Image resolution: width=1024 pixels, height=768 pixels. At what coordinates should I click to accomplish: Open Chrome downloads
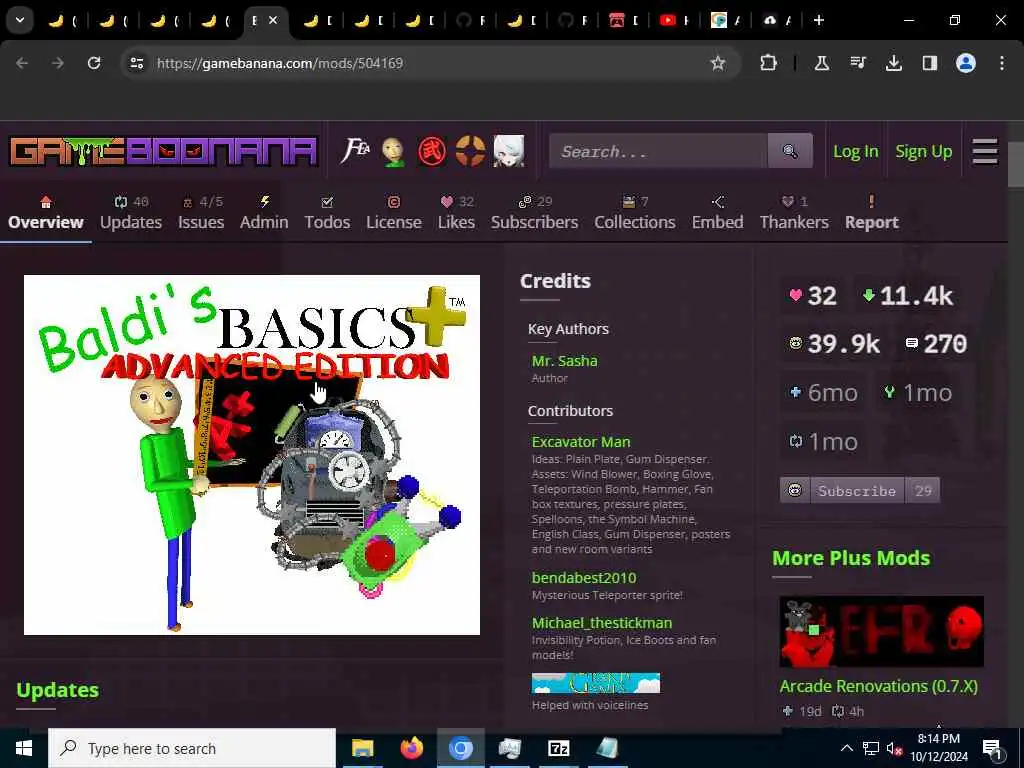pos(893,63)
